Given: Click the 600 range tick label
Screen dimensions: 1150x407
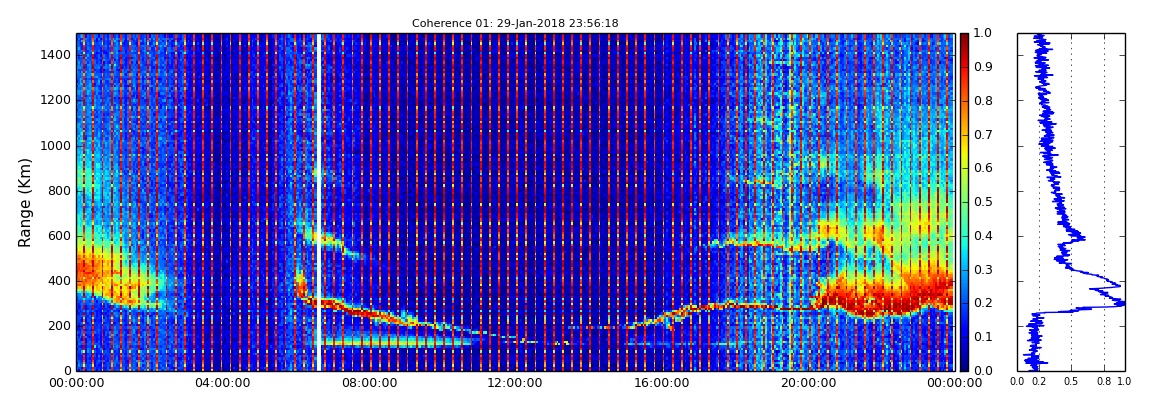Looking at the screenshot, I should point(59,235).
